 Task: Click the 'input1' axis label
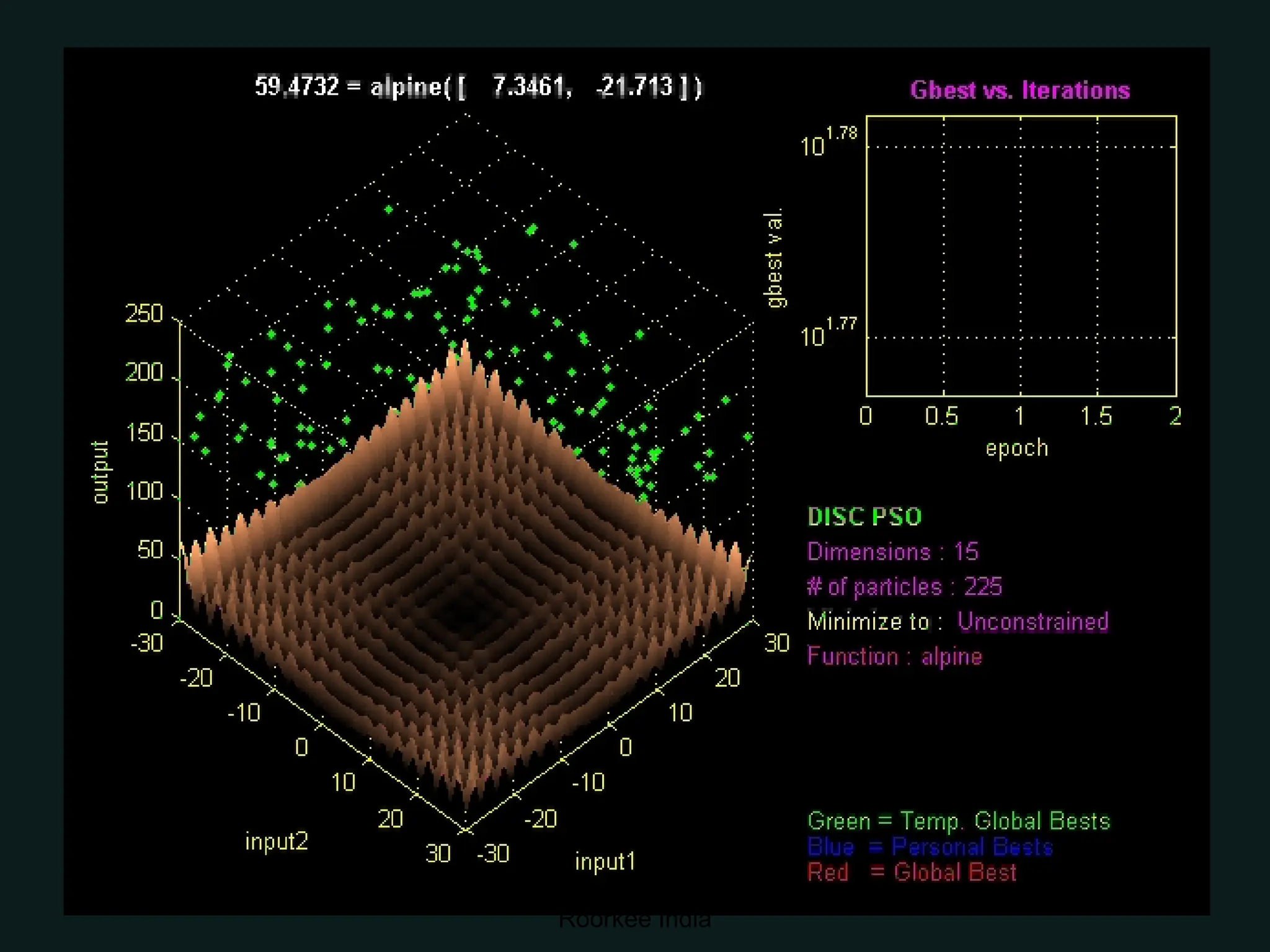(x=605, y=861)
